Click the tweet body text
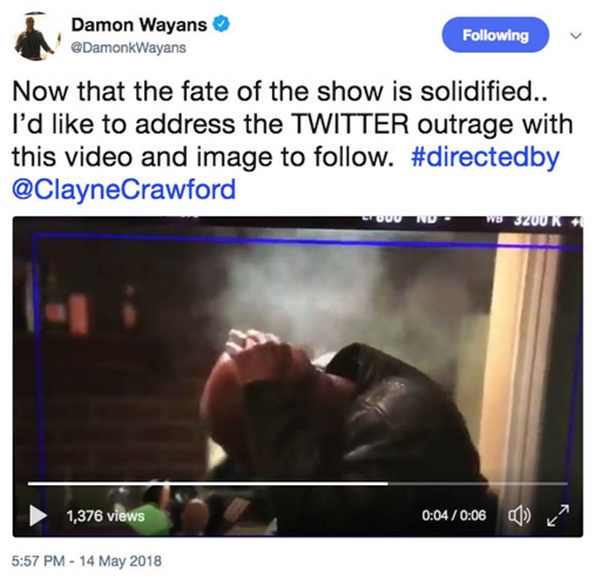This screenshot has height=584, width=600. [x=293, y=140]
